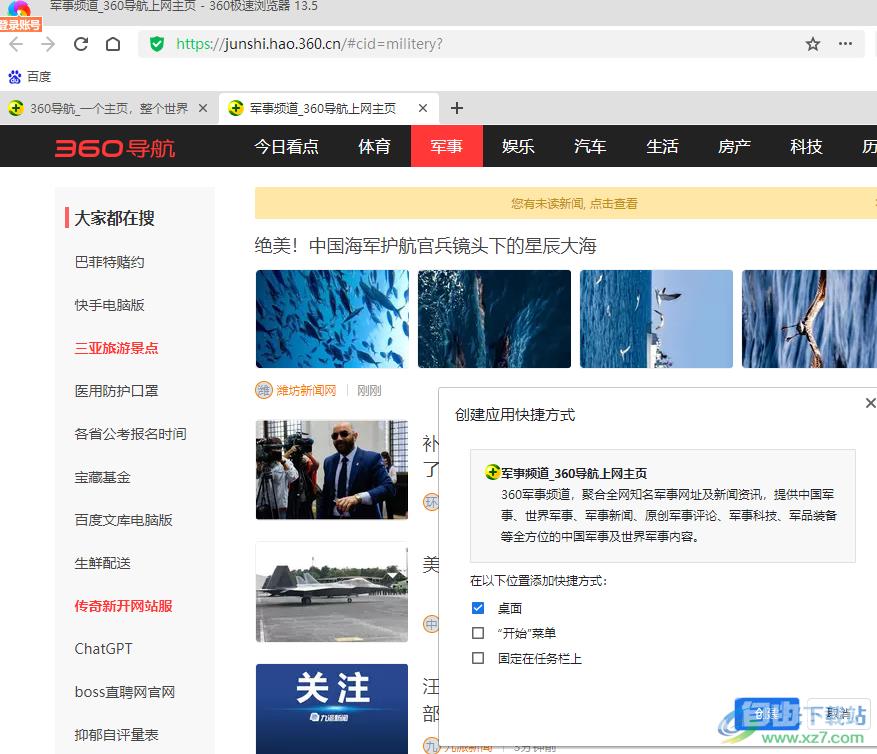
Task: Click the 登录账号 login badge
Action: tap(21, 25)
